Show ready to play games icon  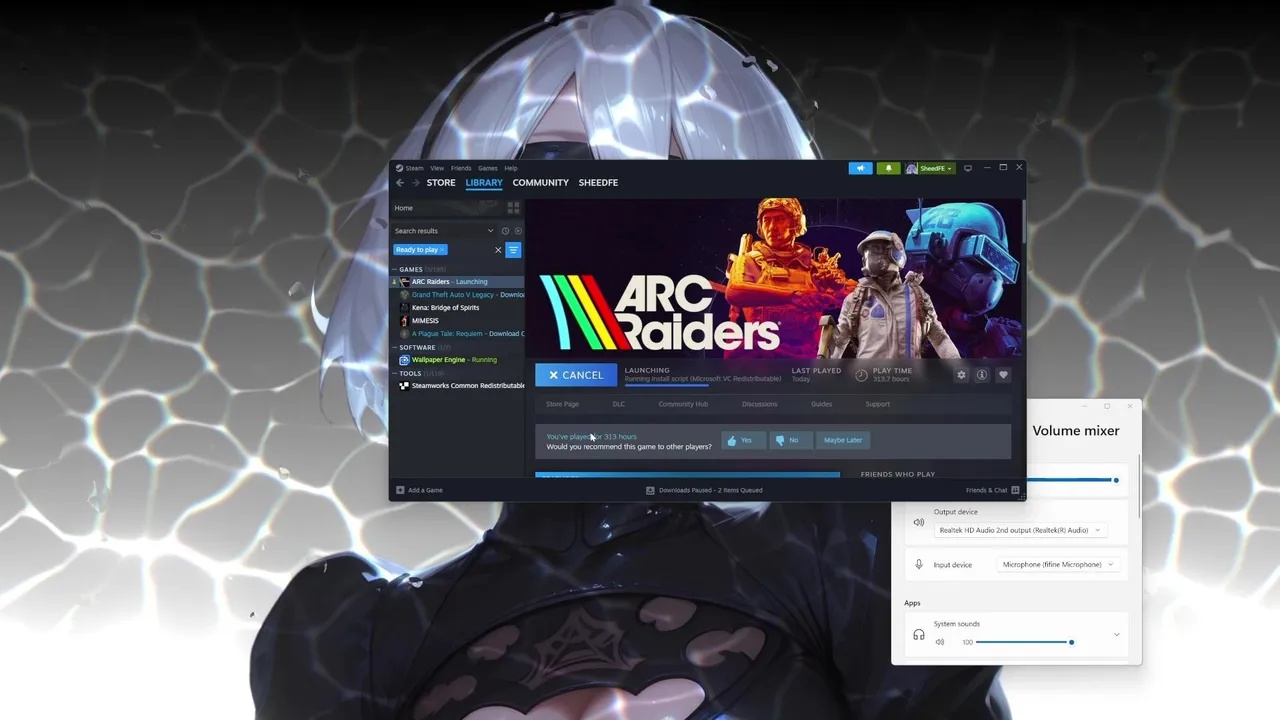518,231
